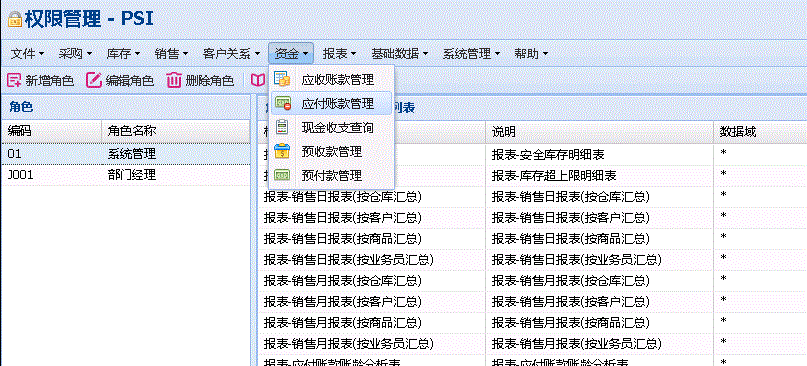Open the 采购 menu
Screen dimensions: 807x366
[x=75, y=54]
